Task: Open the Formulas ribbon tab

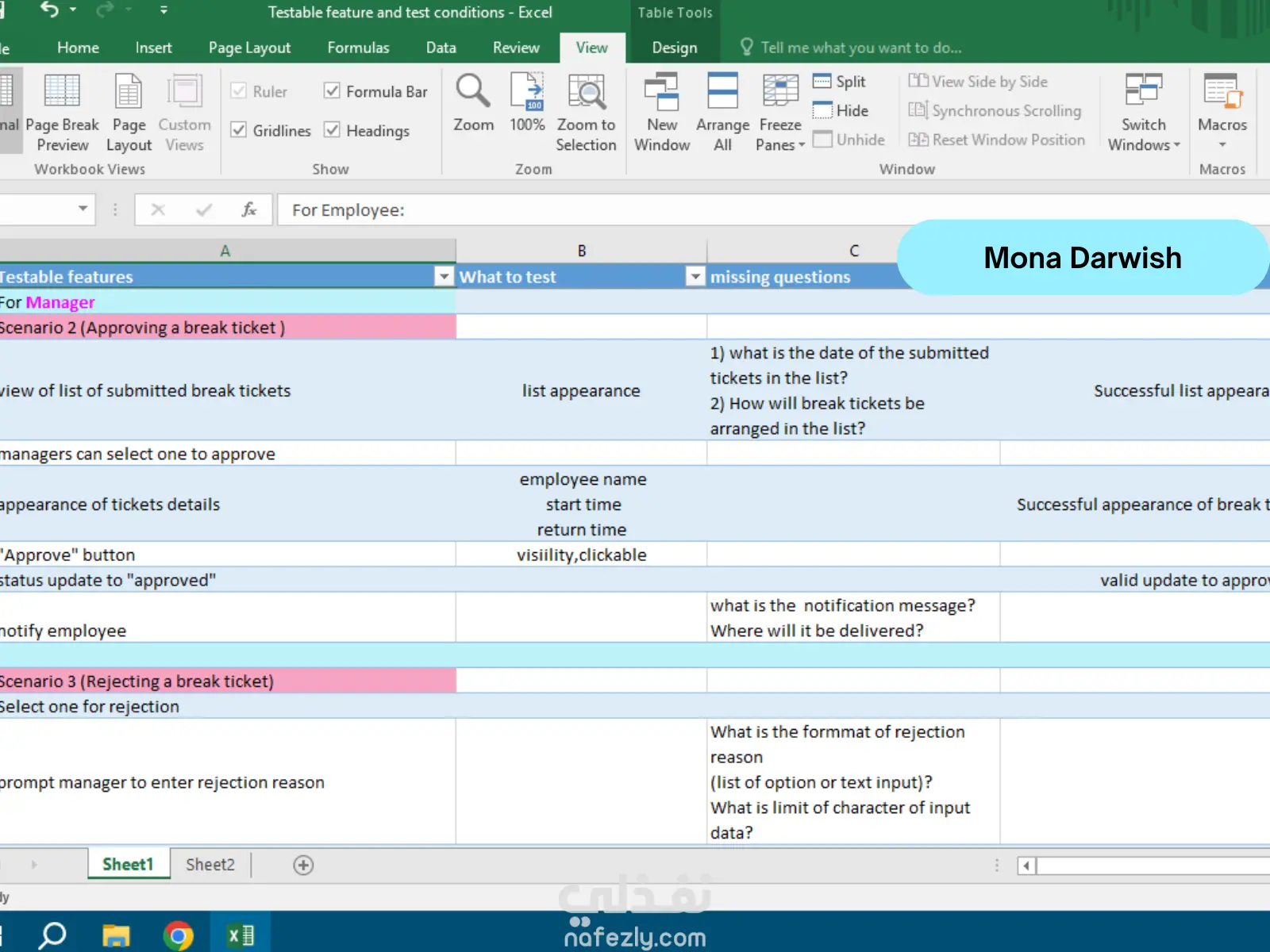Action: (358, 48)
